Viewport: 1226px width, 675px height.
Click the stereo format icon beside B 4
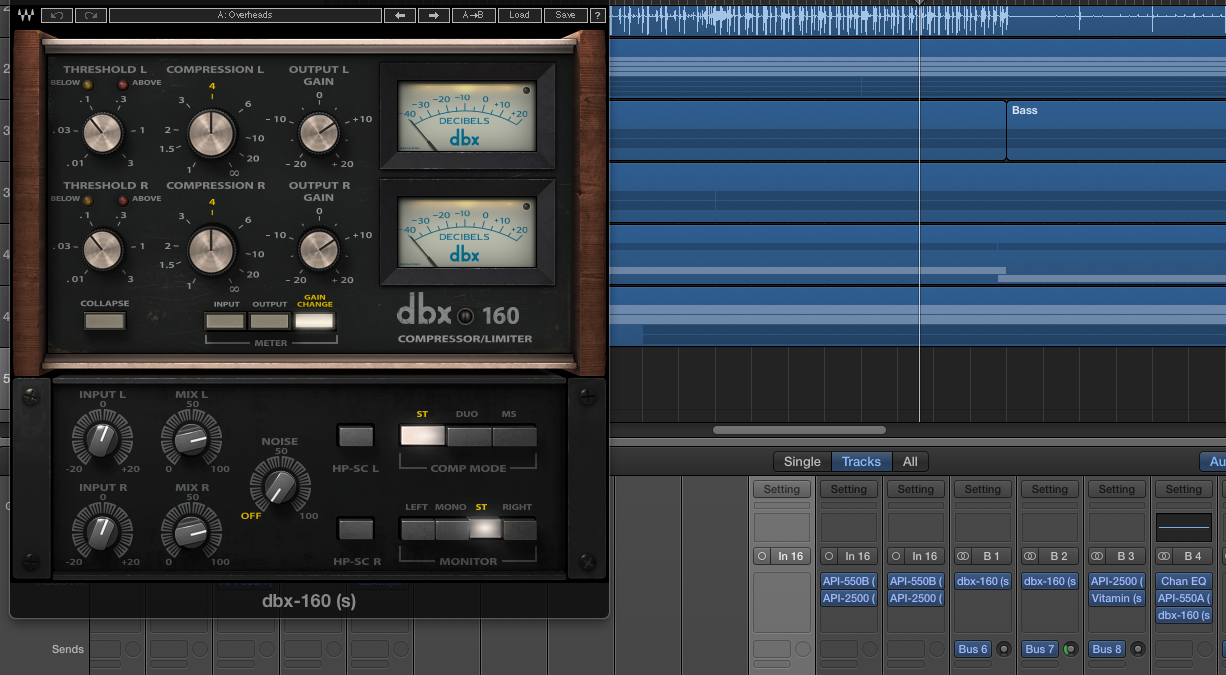click(x=1164, y=556)
